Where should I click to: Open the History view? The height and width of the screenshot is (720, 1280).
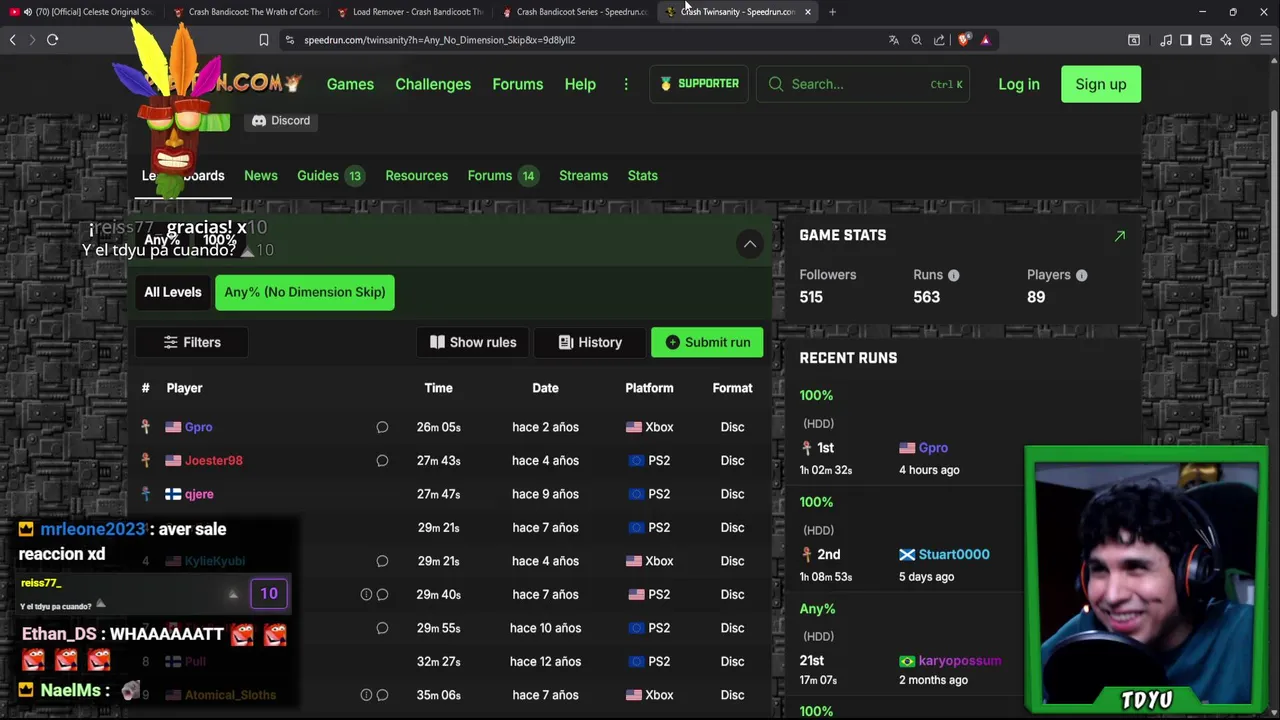point(590,342)
